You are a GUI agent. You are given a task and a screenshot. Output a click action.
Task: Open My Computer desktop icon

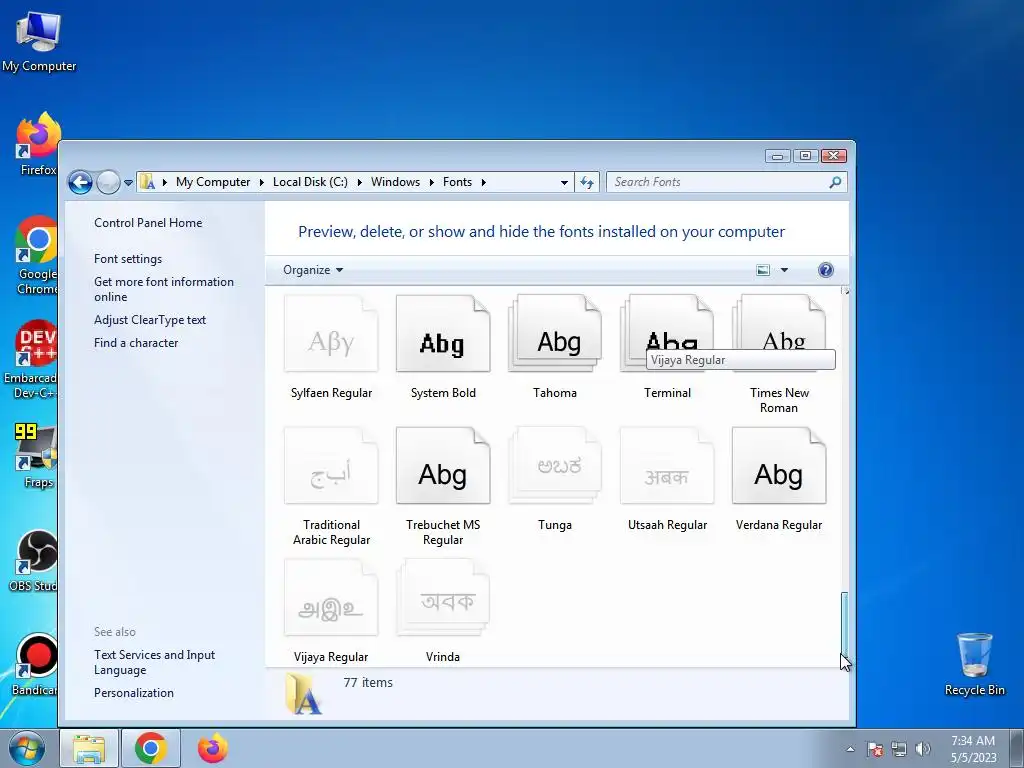pos(39,41)
